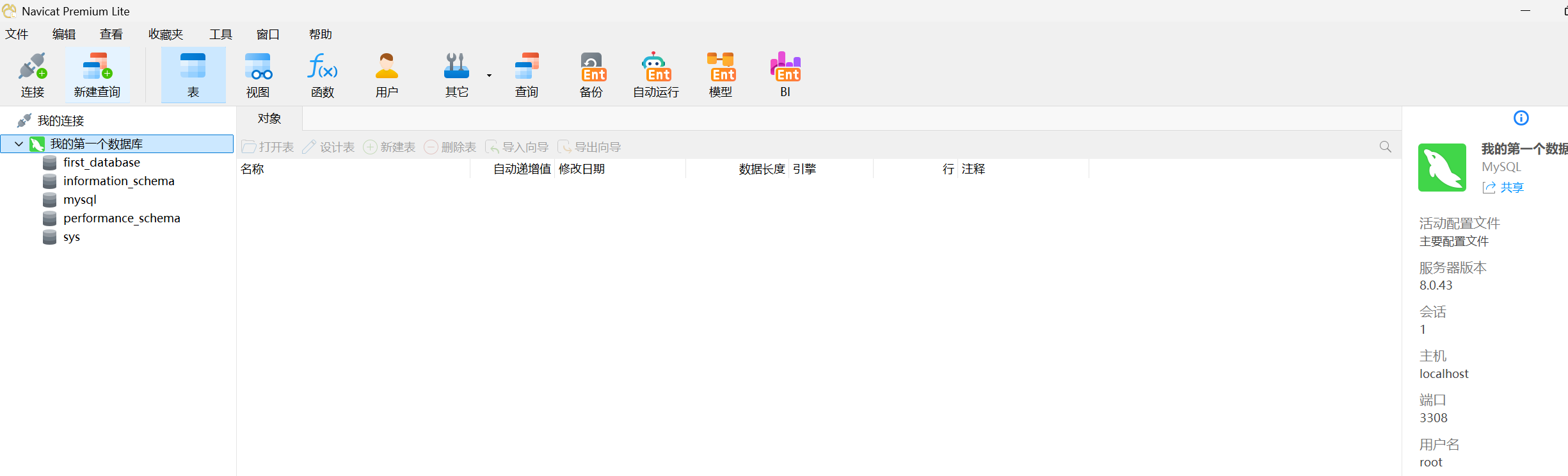Open the 窗口 menu
1568x476 pixels.
pyautogui.click(x=268, y=34)
